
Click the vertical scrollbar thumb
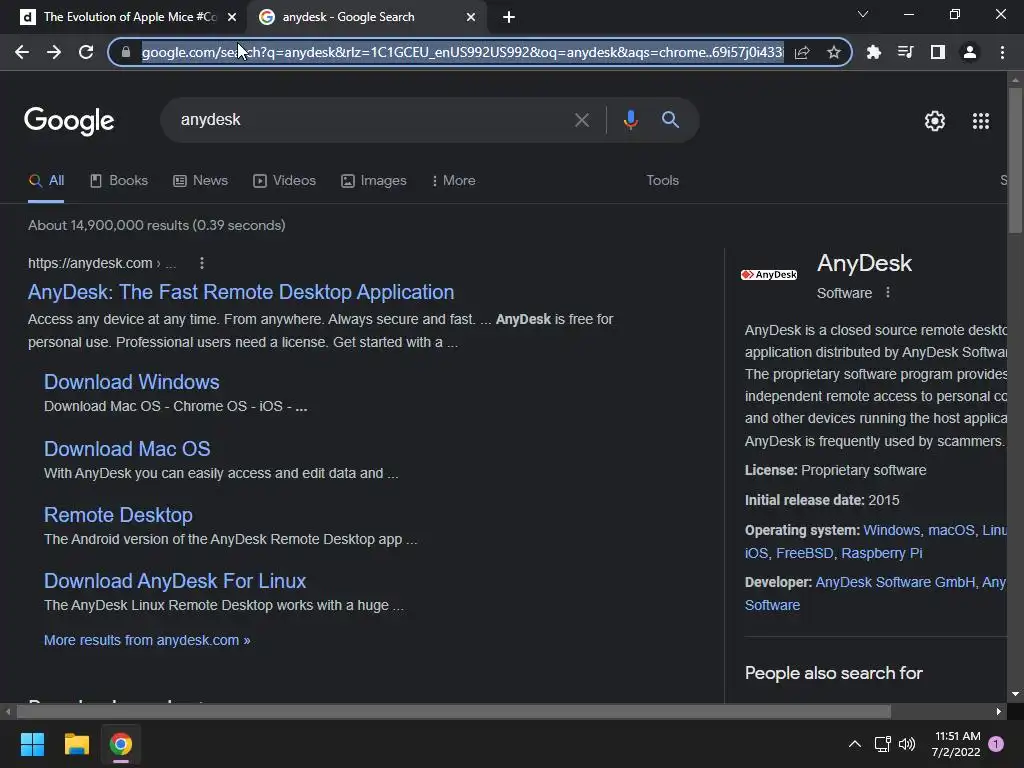click(1015, 159)
